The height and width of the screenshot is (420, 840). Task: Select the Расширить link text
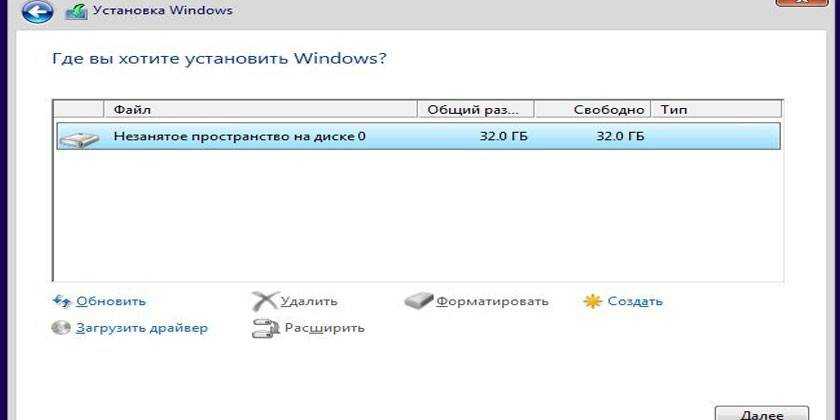coord(324,328)
